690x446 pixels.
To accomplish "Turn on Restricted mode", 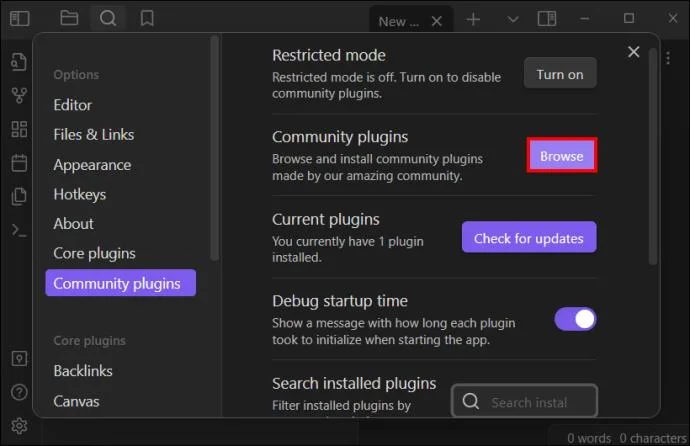I will 560,73.
